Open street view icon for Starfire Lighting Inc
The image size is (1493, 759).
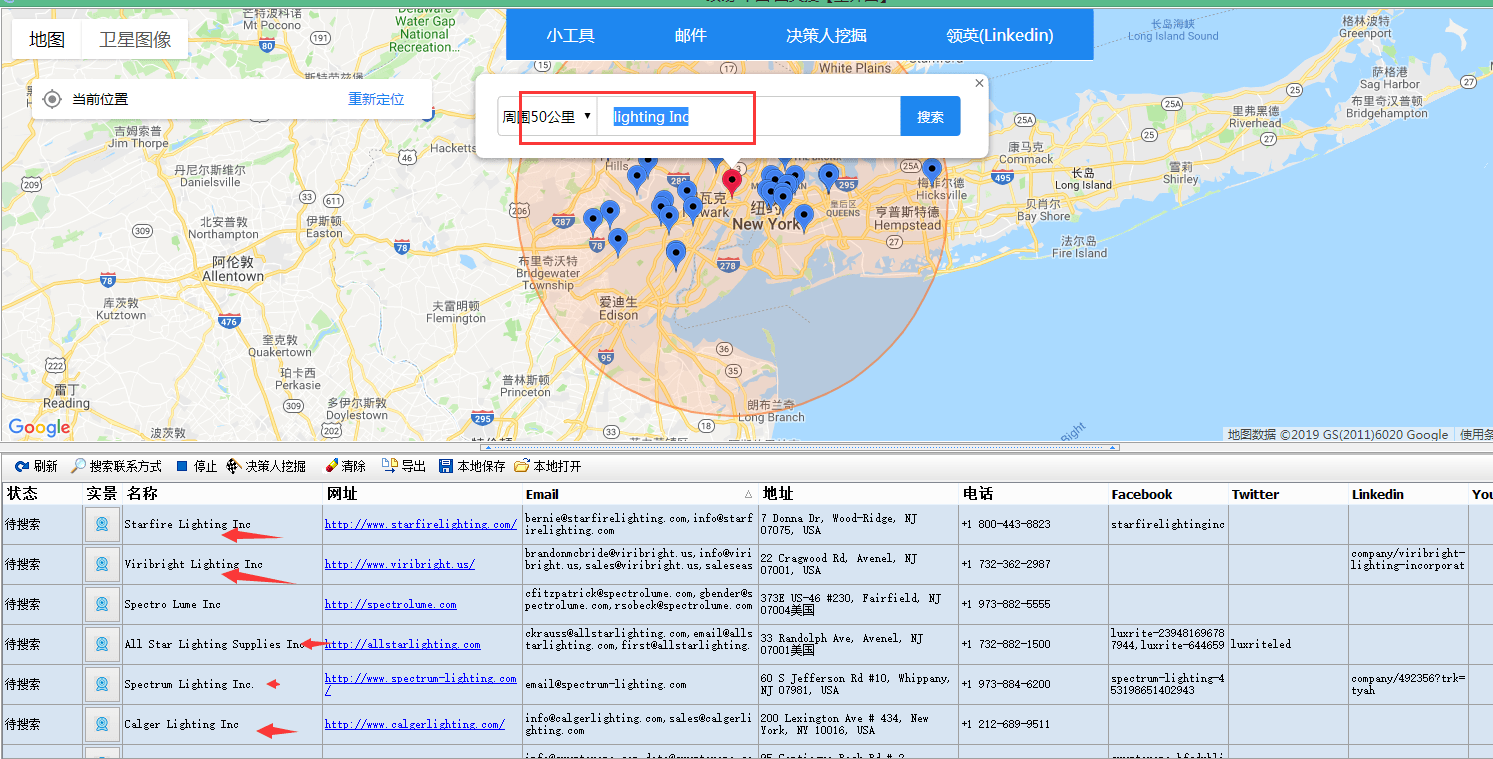[x=102, y=524]
